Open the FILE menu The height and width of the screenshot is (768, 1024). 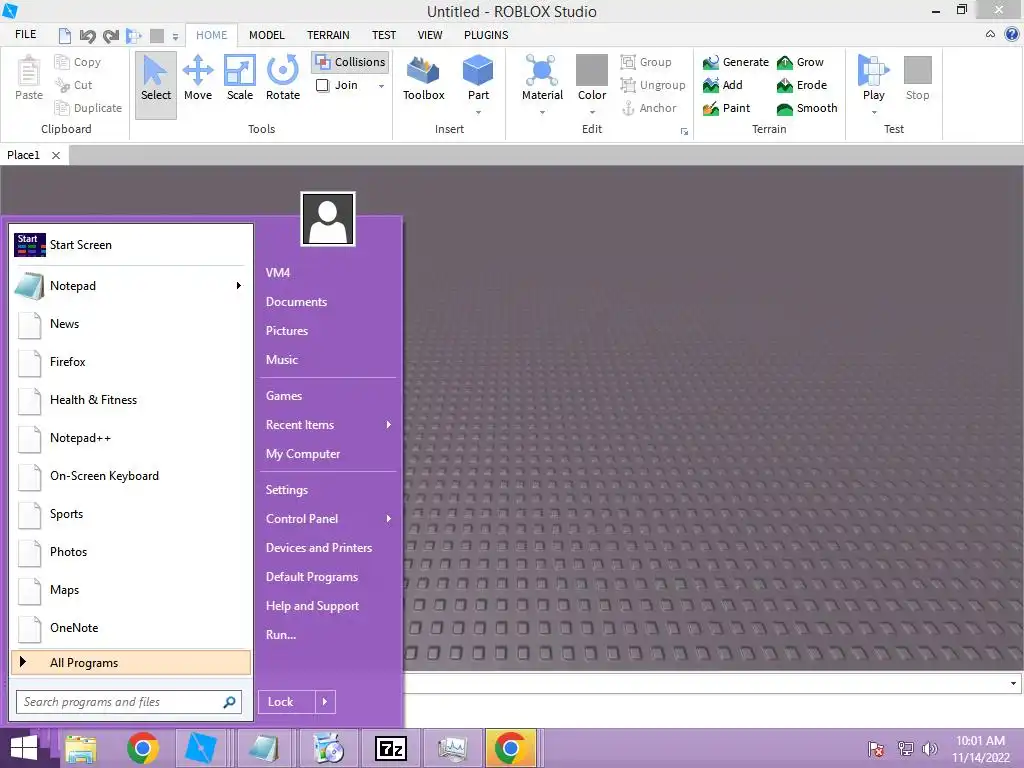tap(25, 34)
